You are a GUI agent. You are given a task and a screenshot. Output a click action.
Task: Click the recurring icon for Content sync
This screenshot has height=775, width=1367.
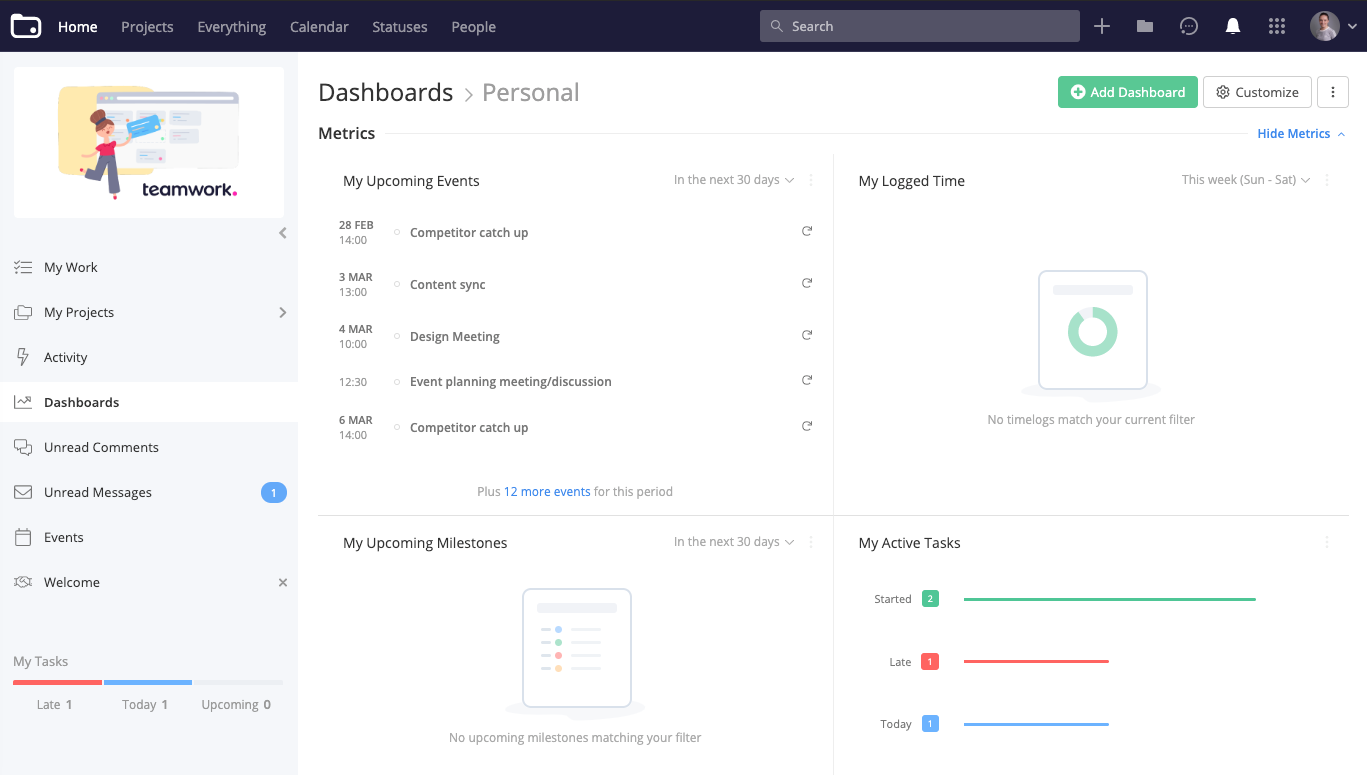coord(807,283)
